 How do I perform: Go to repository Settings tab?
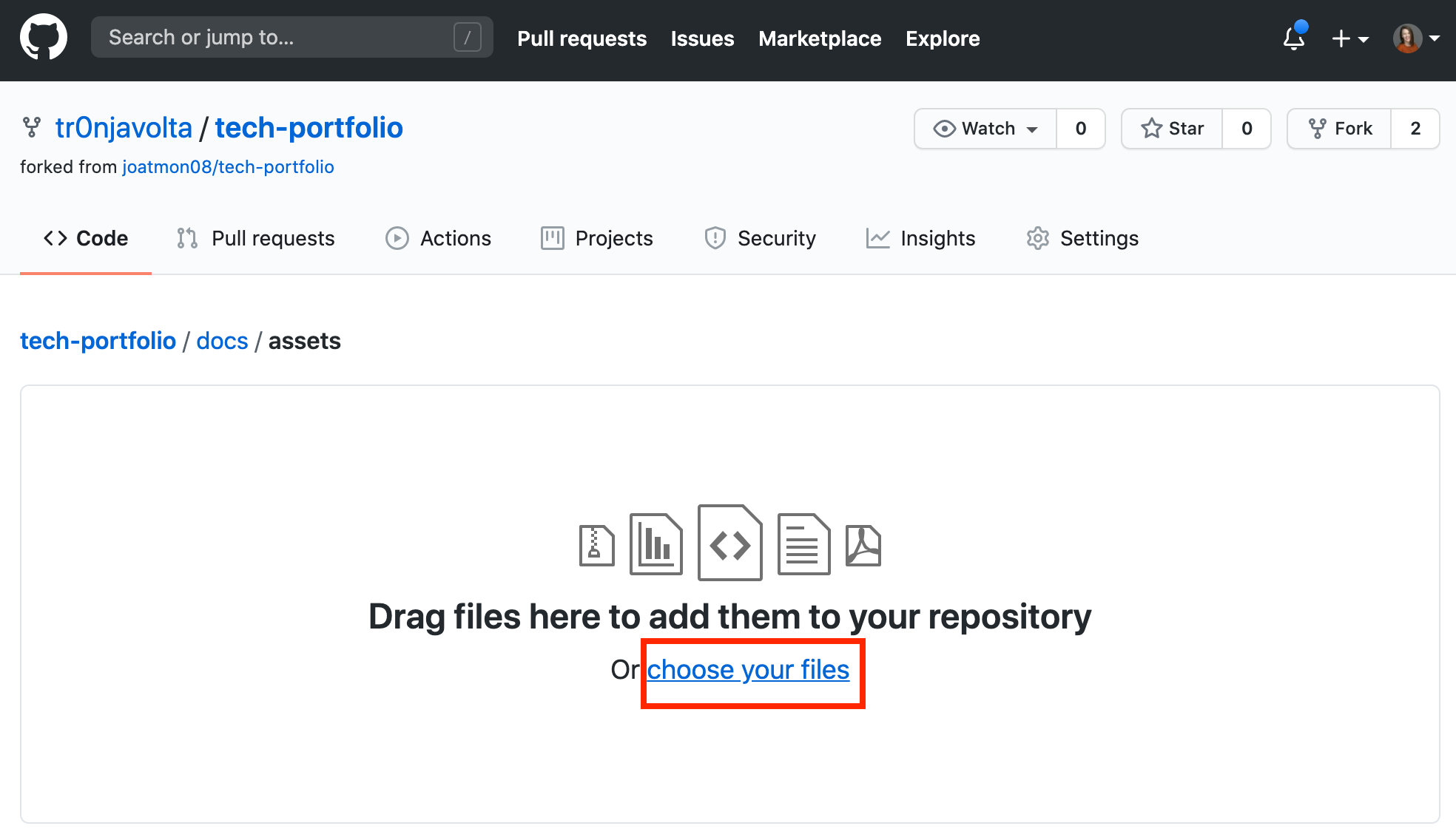[1082, 238]
